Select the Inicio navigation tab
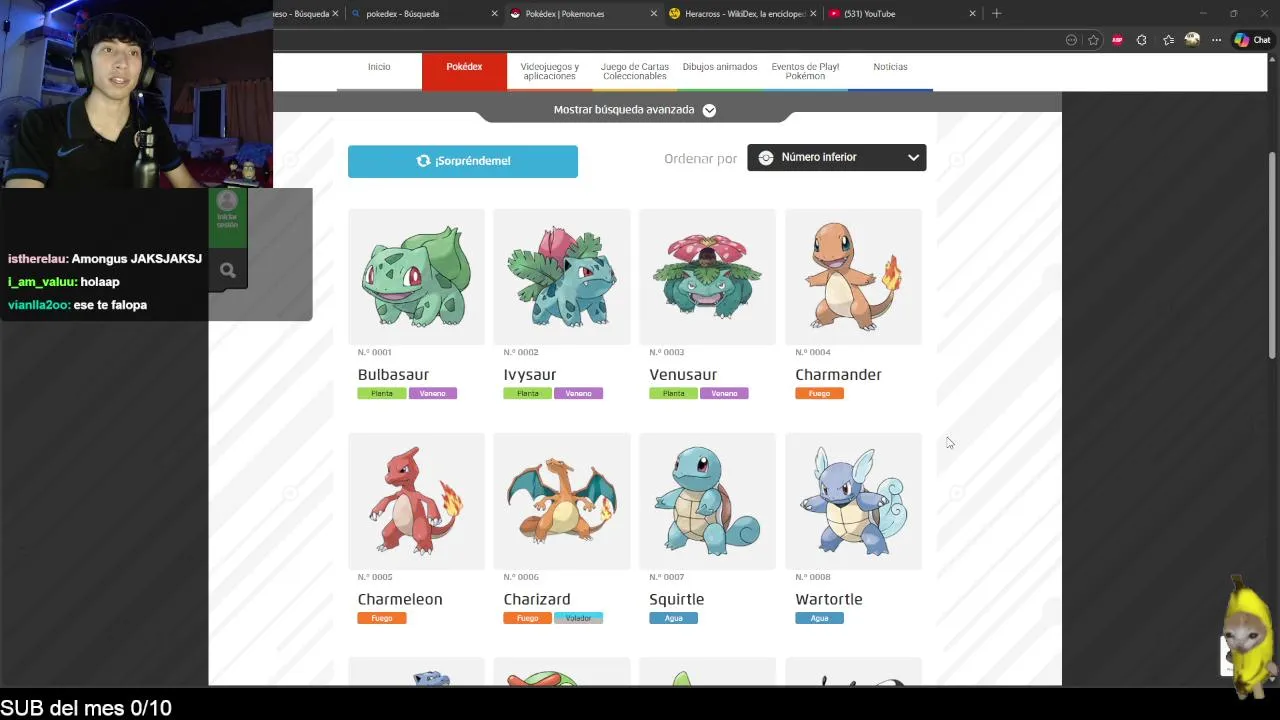Image resolution: width=1280 pixels, height=720 pixels. tap(379, 67)
